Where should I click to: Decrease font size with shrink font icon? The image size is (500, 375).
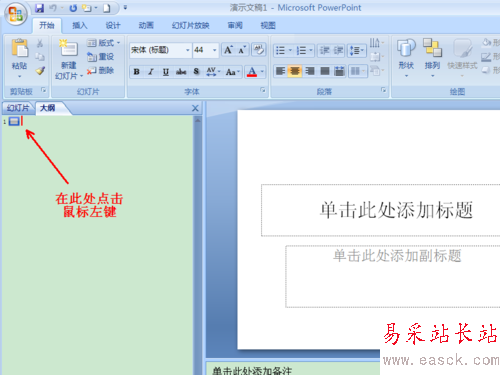tap(242, 50)
